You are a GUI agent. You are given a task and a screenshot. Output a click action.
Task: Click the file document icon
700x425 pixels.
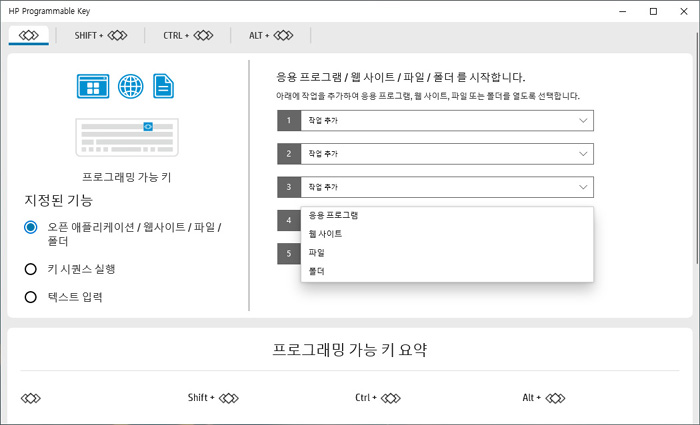tap(163, 86)
